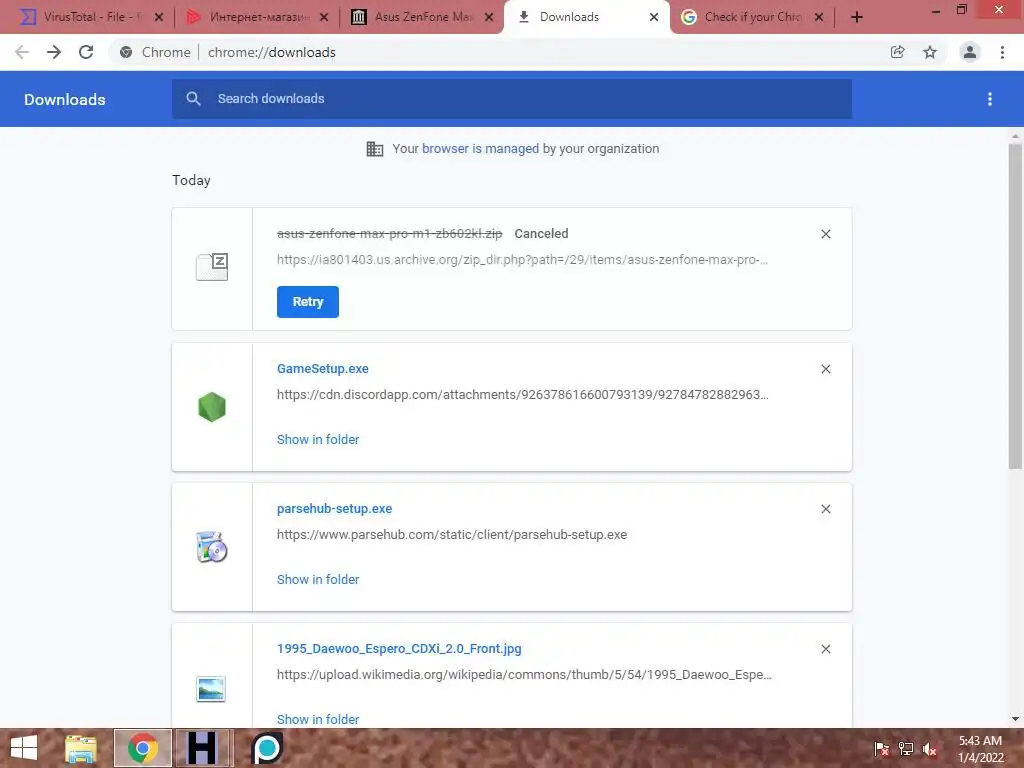Viewport: 1024px width, 768px height.
Task: Close the Check if your Chrome tab
Action: (819, 18)
